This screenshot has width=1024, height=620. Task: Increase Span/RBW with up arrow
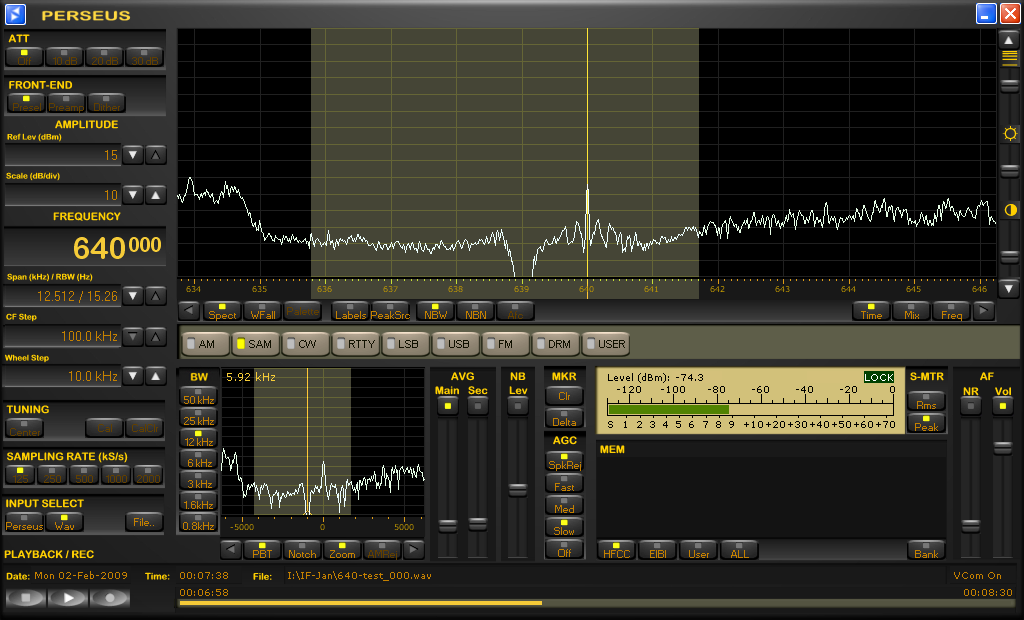point(155,296)
